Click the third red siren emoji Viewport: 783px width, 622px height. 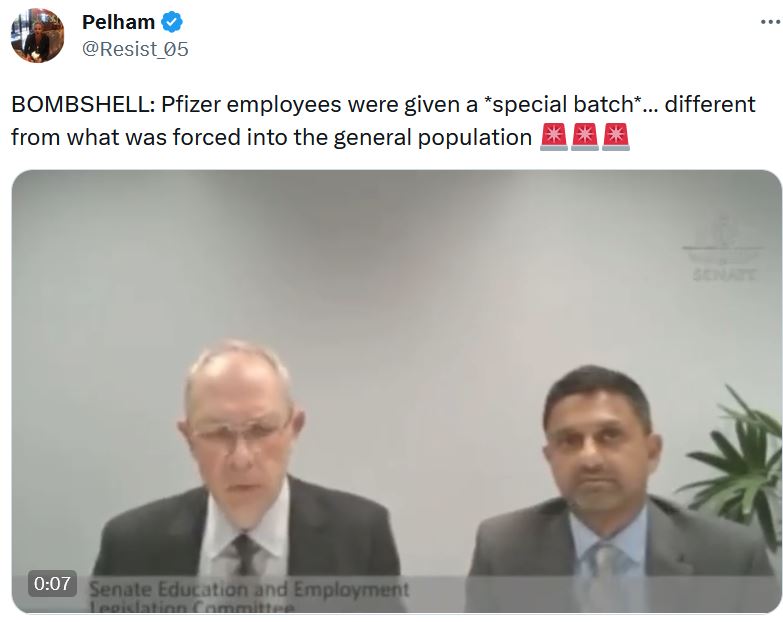pos(616,136)
